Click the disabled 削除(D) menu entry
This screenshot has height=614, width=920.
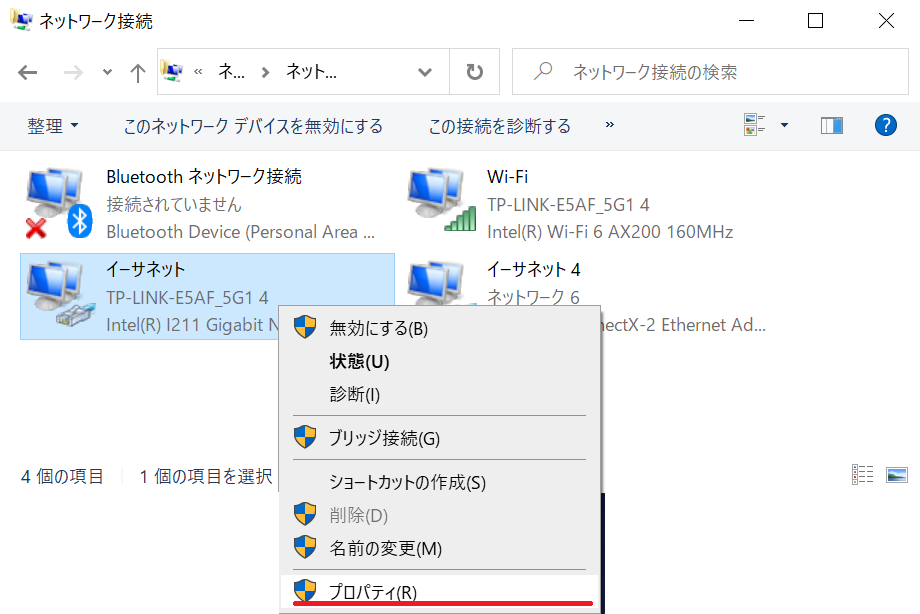[x=440, y=515]
